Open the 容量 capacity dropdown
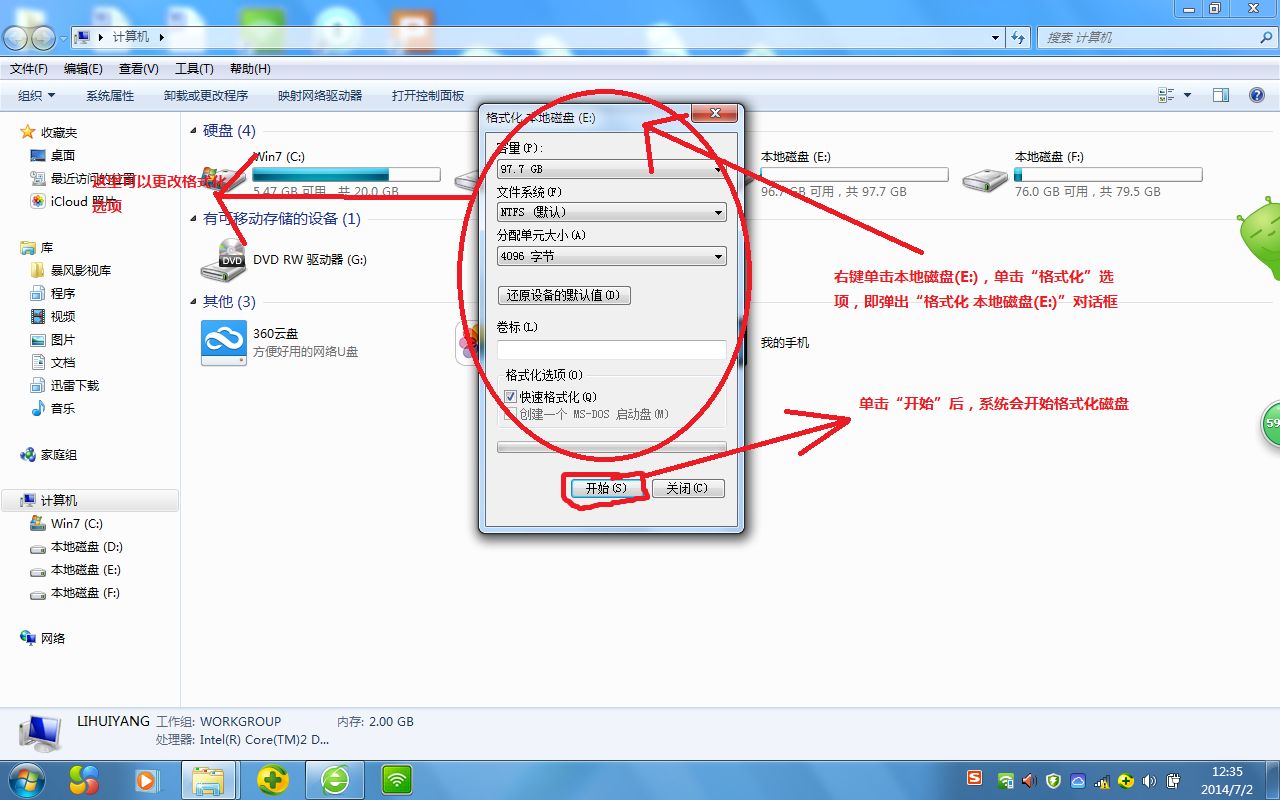Viewport: 1280px width, 800px height. pyautogui.click(x=611, y=169)
